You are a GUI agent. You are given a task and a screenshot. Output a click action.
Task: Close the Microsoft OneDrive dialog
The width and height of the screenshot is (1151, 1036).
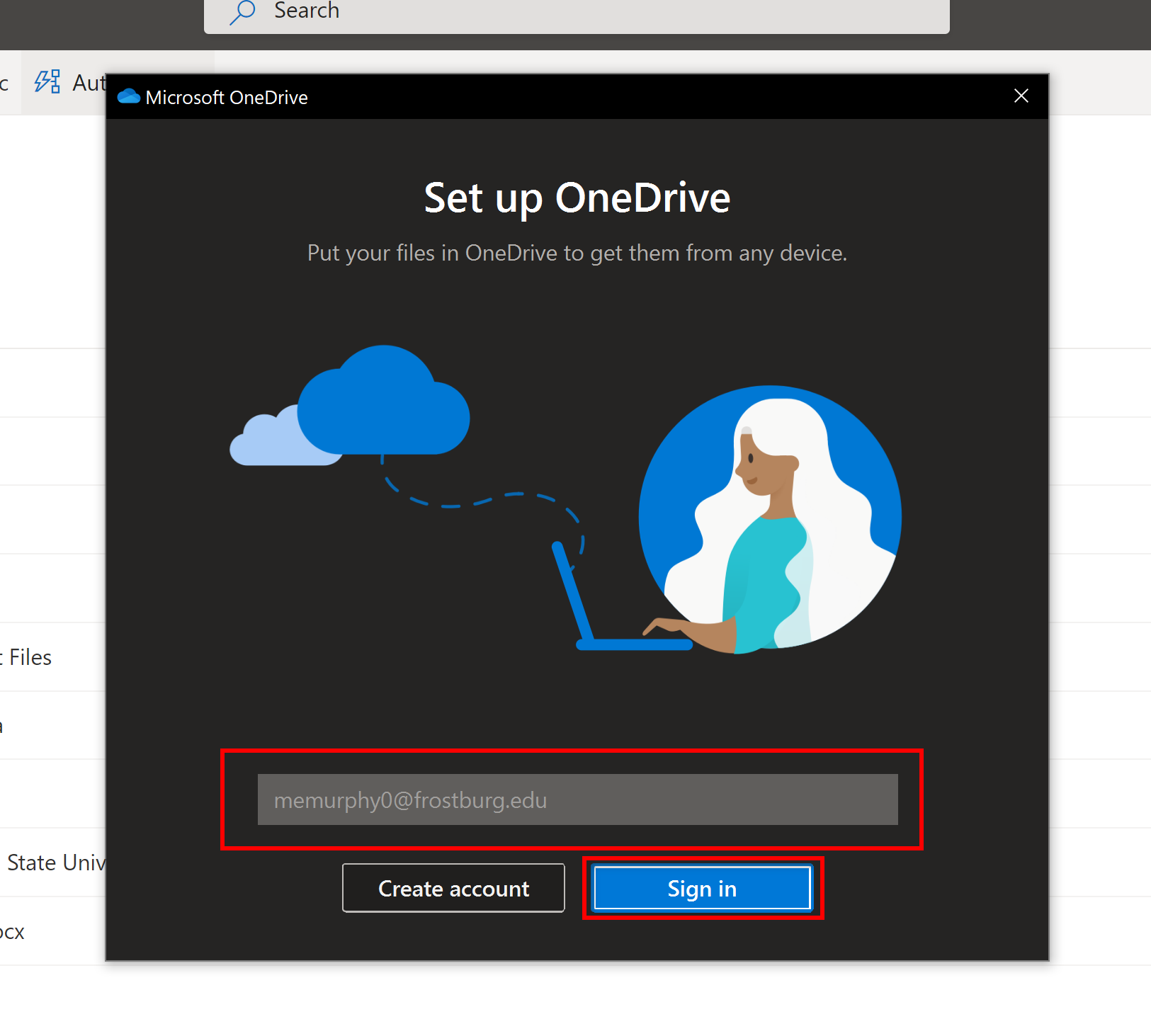pos(1021,96)
